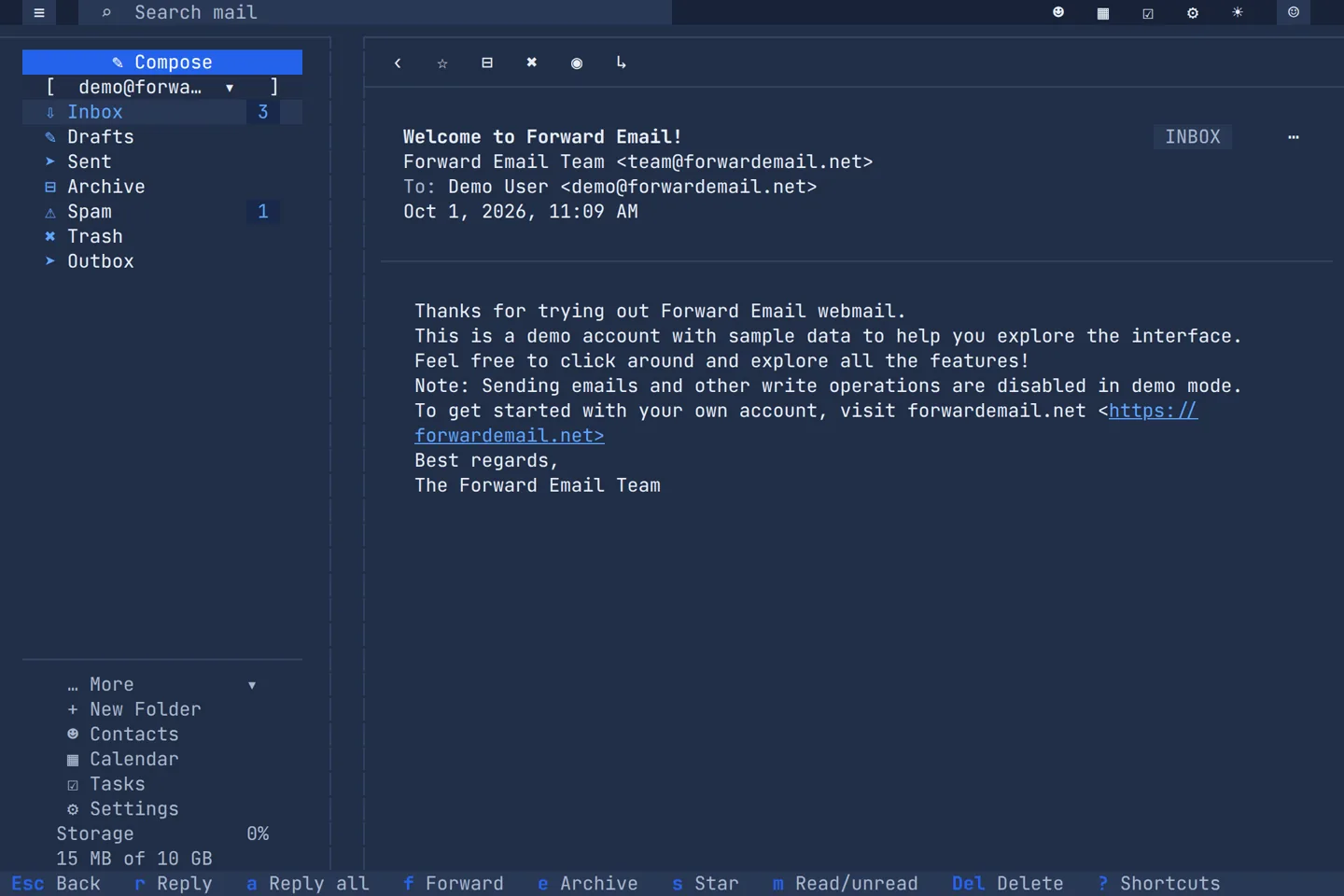The height and width of the screenshot is (896, 1344).
Task: Click Reply all in the shortcut bar
Action: point(308,884)
